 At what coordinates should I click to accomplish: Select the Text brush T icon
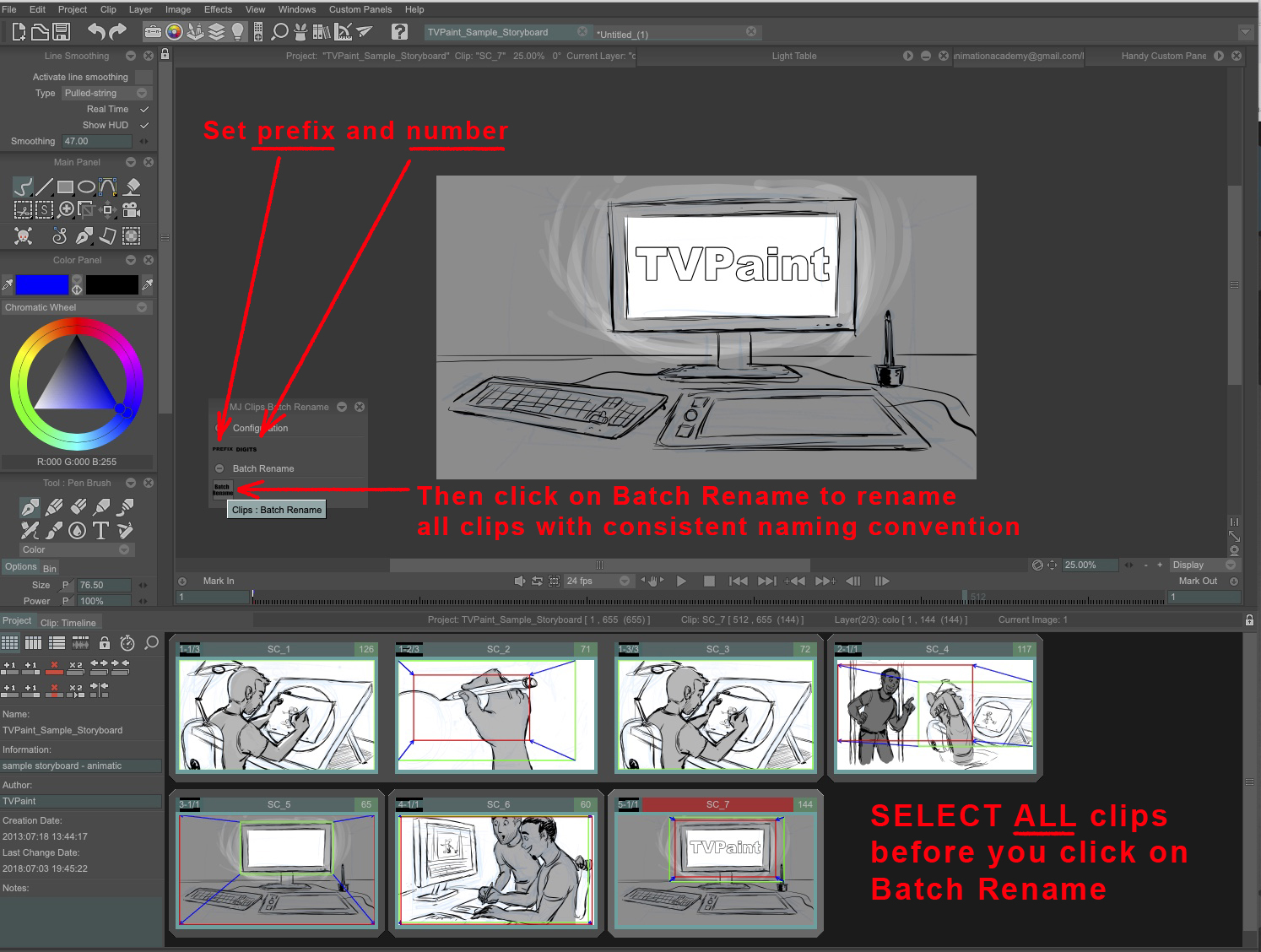click(100, 530)
